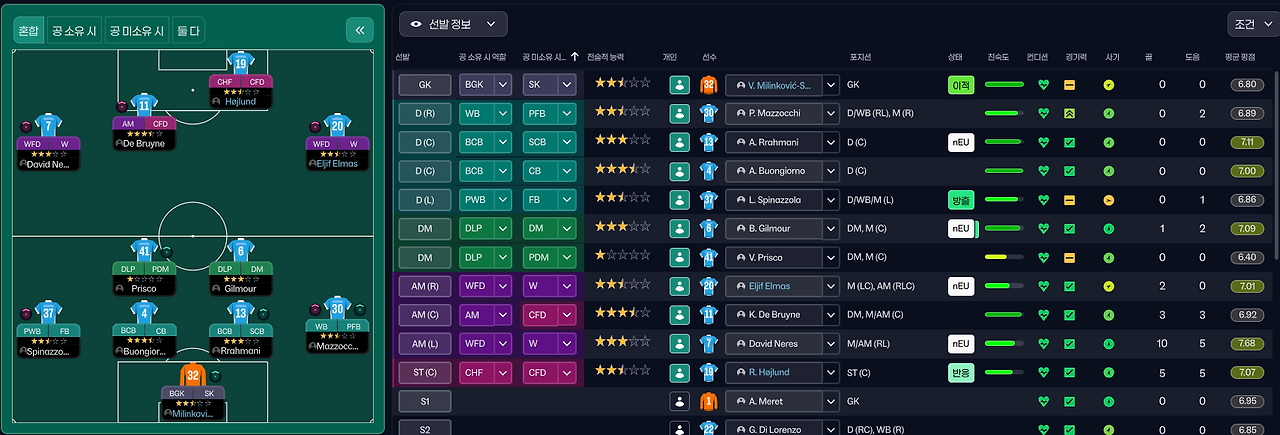The image size is (1280, 435).
Task: Open personal instructions icon for A. Meret row
Action: pos(680,402)
